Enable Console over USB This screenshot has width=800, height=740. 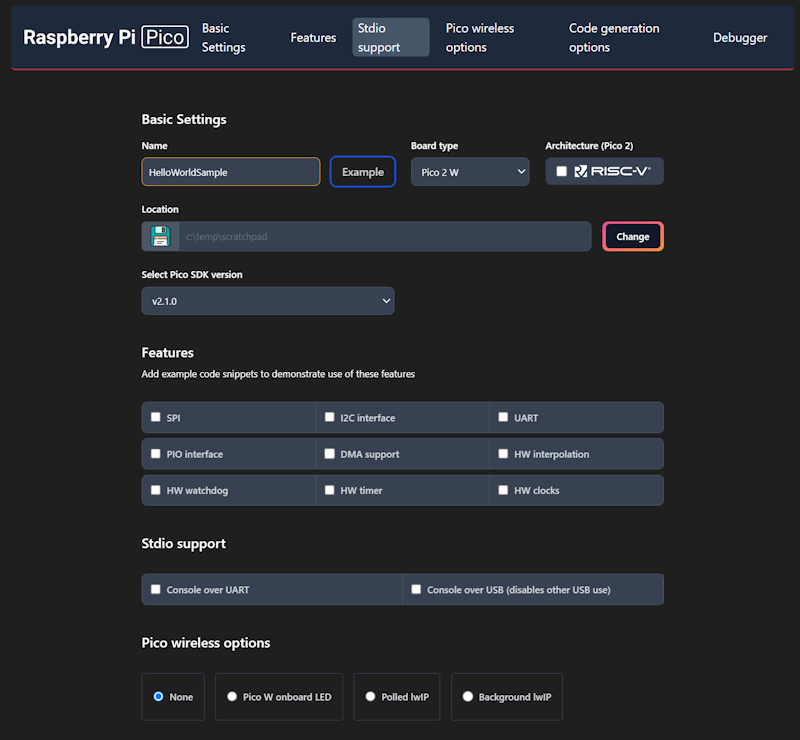(416, 589)
